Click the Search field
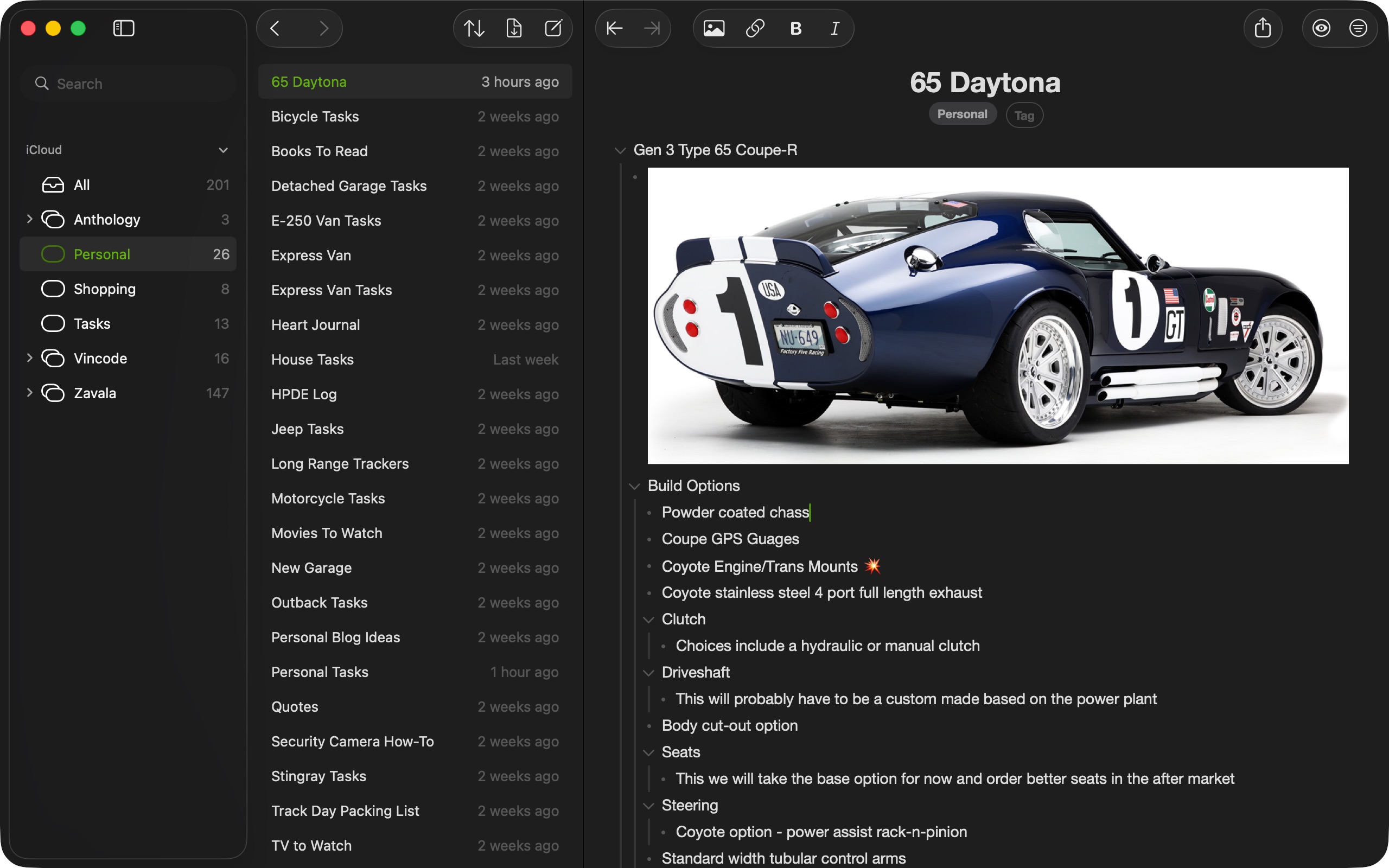 [x=128, y=84]
